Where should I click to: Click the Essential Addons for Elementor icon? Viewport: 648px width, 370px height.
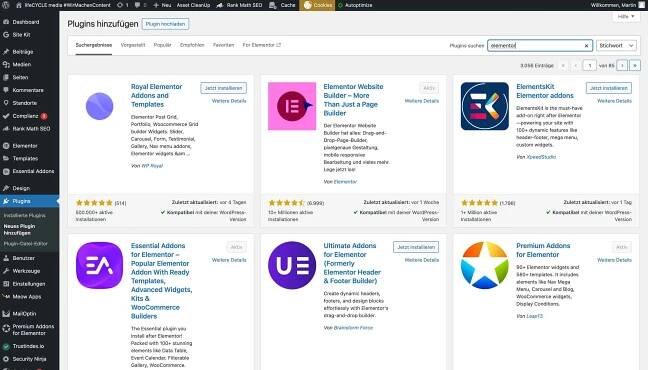100,265
